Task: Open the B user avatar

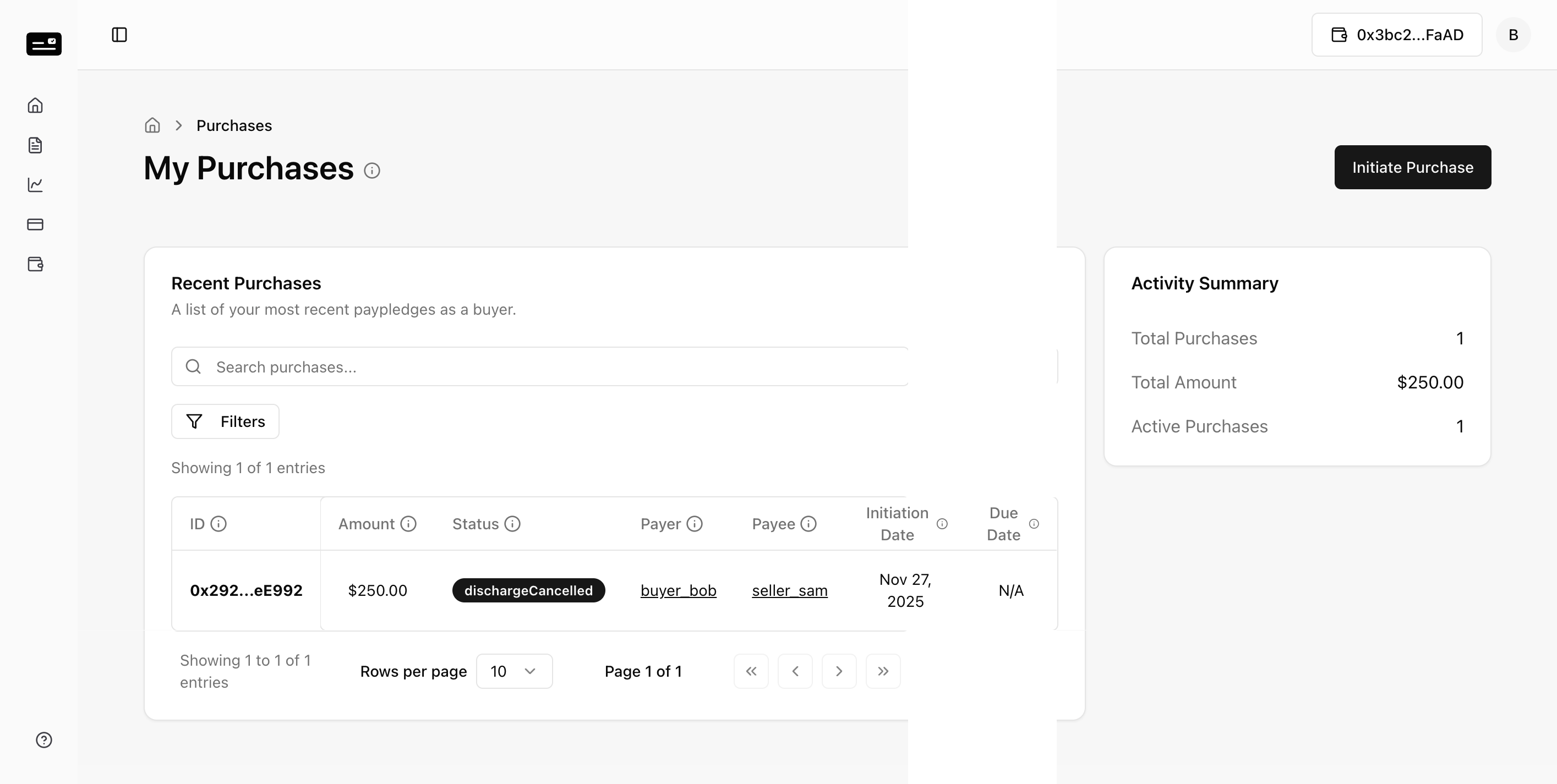Action: [1514, 35]
